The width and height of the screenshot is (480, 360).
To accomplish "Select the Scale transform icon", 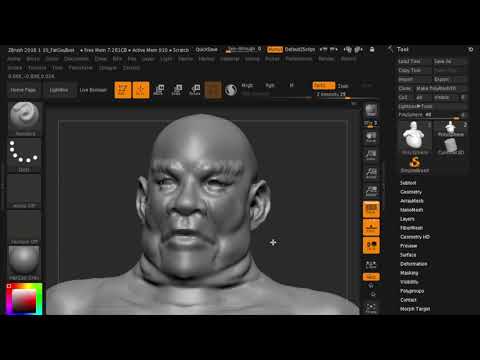I will tap(177, 90).
